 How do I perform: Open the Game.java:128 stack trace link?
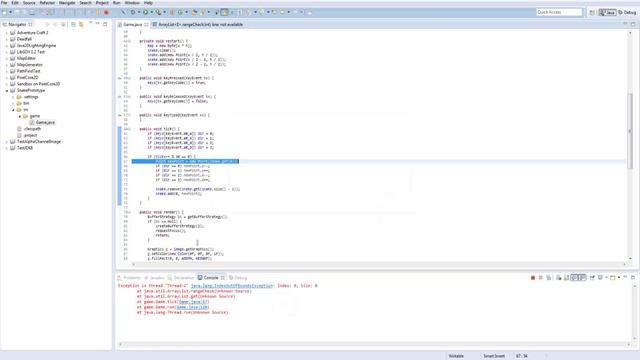tap(193, 307)
